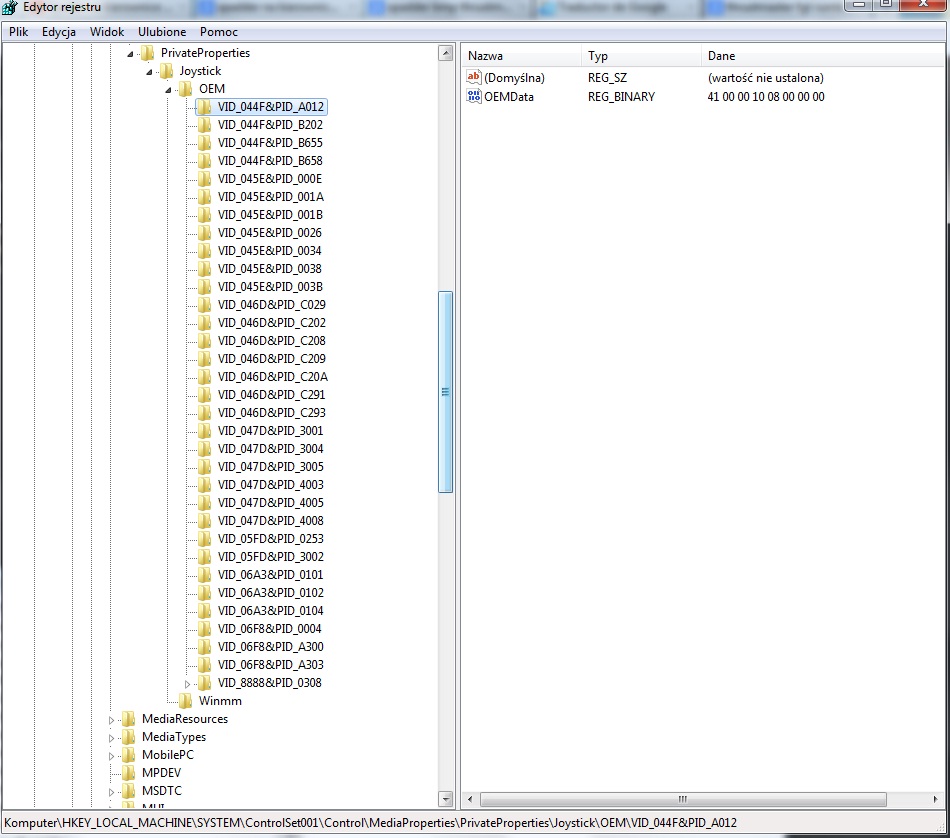Click the OEM folder icon
The height and width of the screenshot is (838, 950).
coord(185,89)
